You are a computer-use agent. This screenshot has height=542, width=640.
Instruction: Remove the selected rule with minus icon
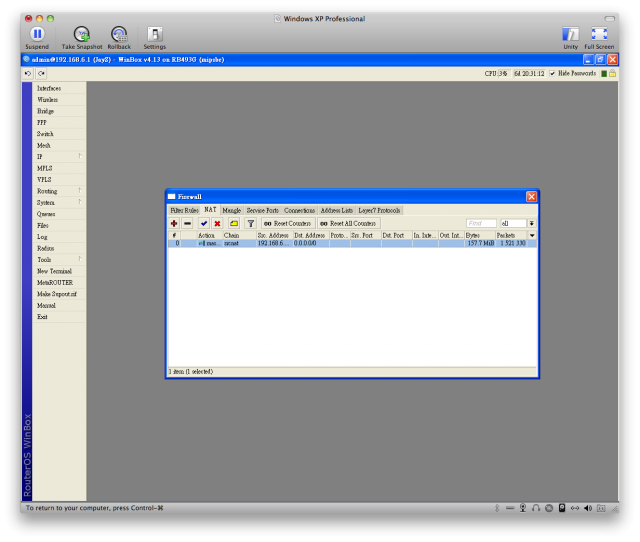[188, 223]
